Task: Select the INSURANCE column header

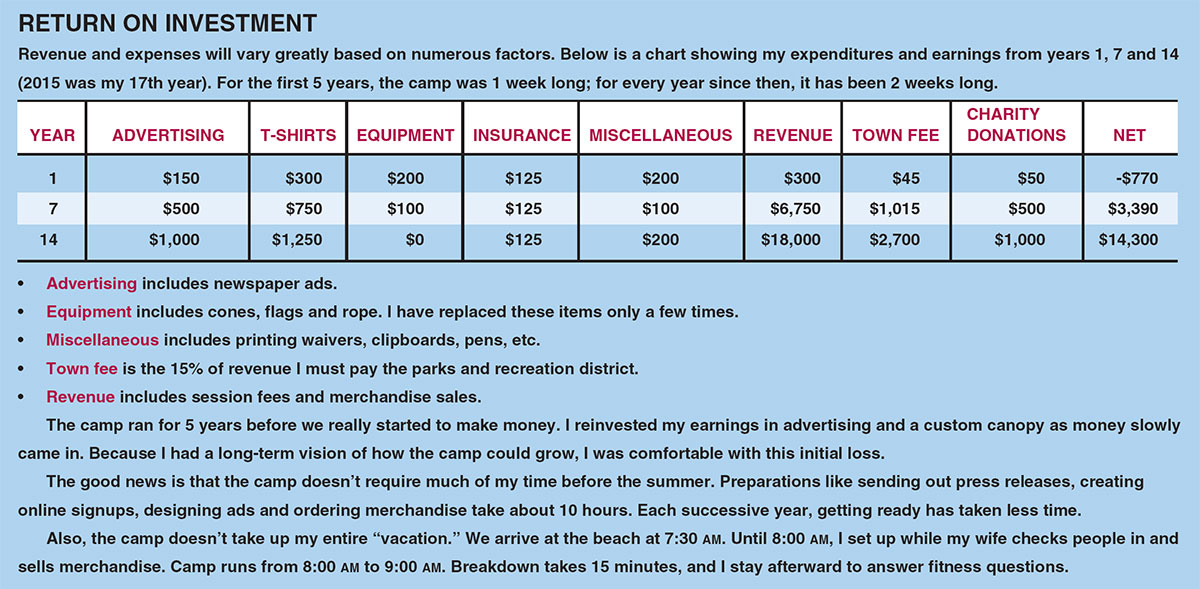Action: 522,135
